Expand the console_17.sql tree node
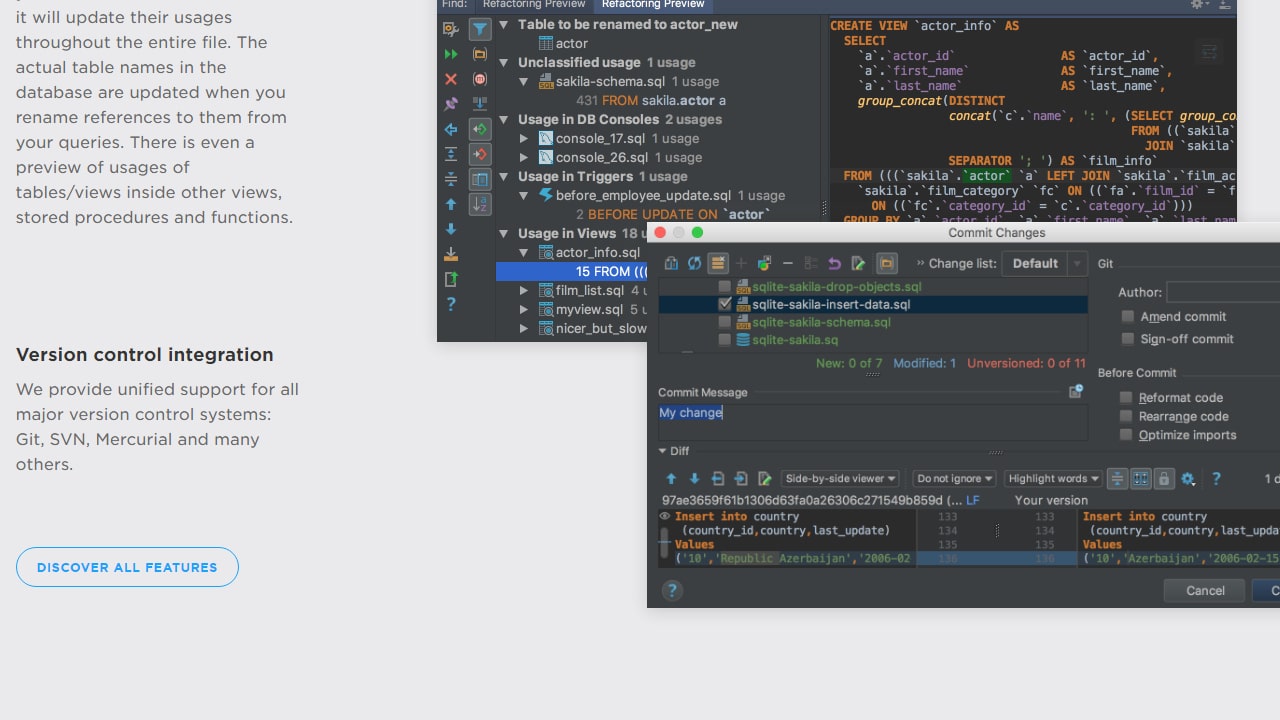The width and height of the screenshot is (1280, 720). click(x=524, y=138)
